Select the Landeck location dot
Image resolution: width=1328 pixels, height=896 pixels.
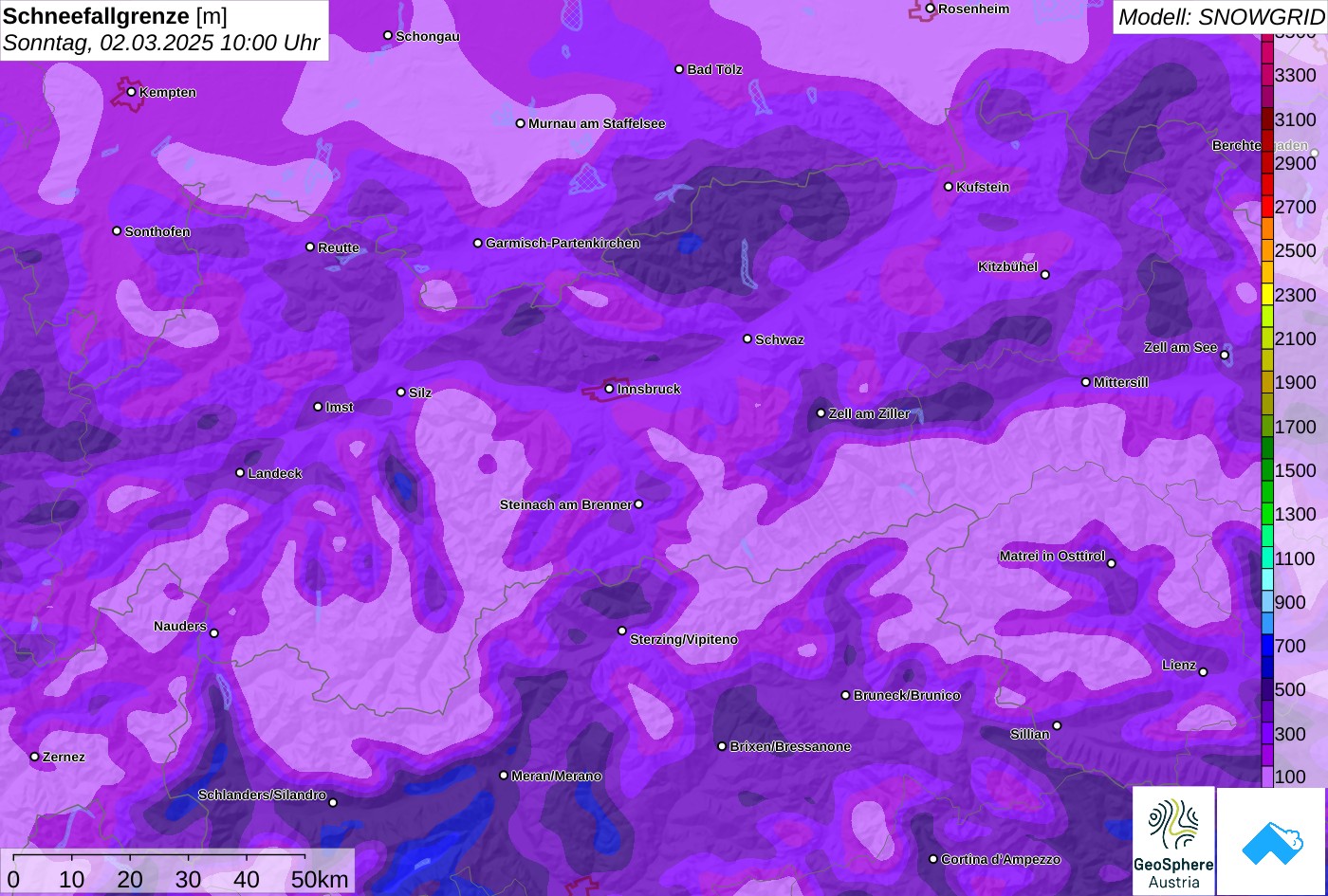(x=240, y=473)
